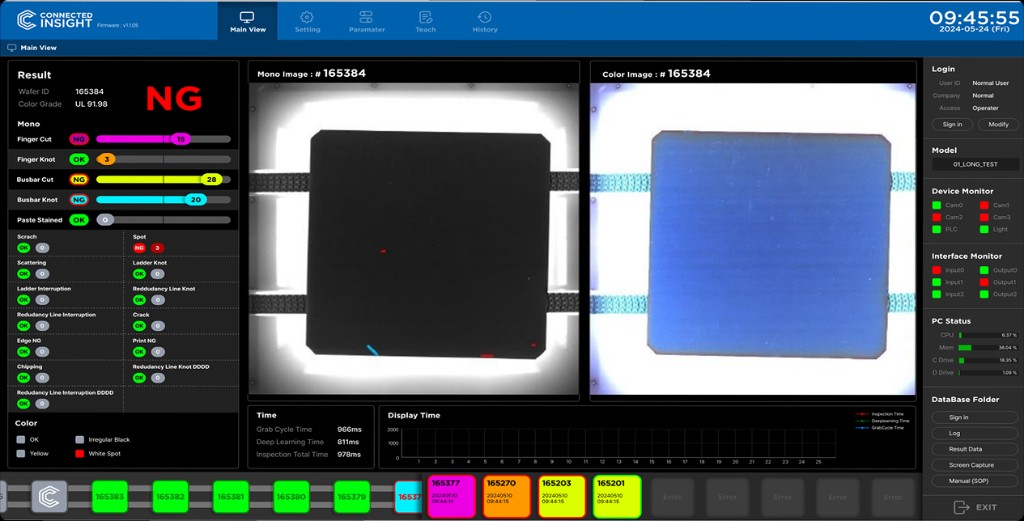
Task: Click the Irregular Black color swatch
Action: [x=80, y=440]
